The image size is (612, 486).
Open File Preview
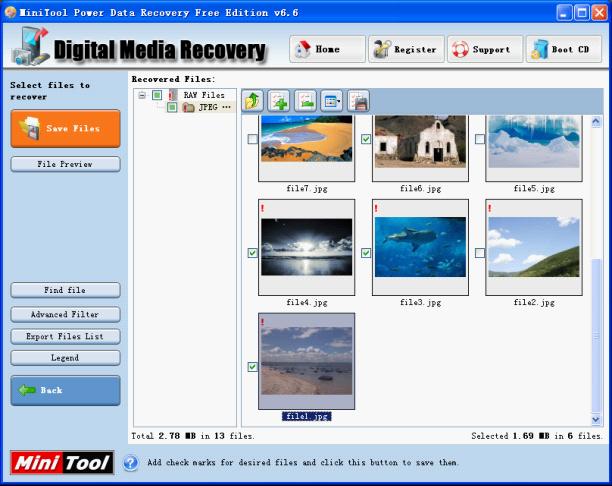[66, 164]
